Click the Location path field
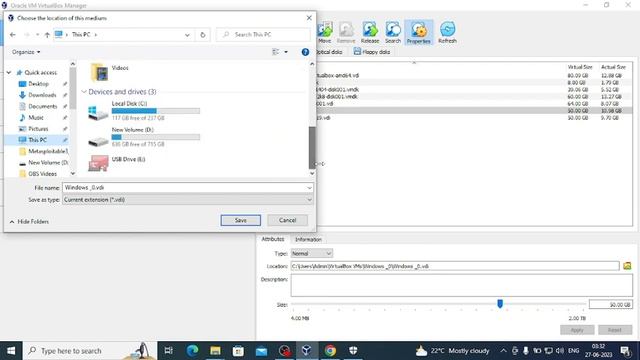Viewport: 640px width, 360px height. [455, 266]
